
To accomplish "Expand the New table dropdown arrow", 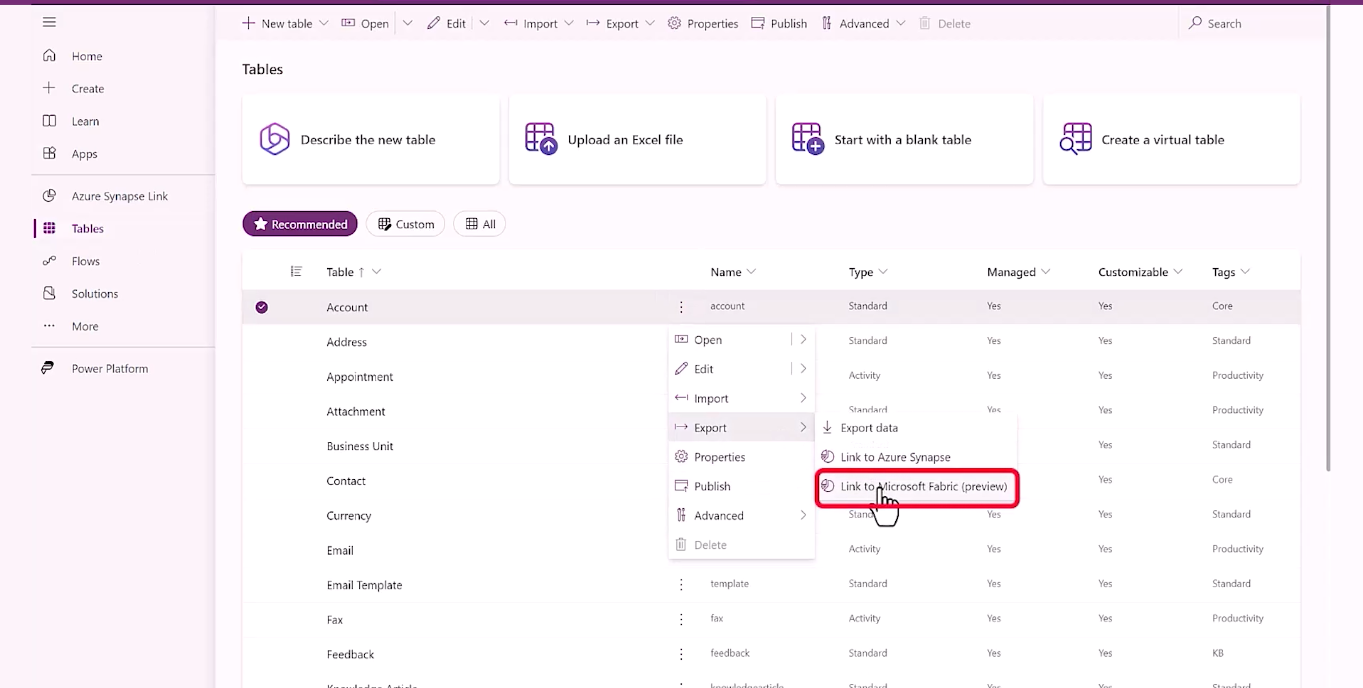I will pyautogui.click(x=324, y=23).
